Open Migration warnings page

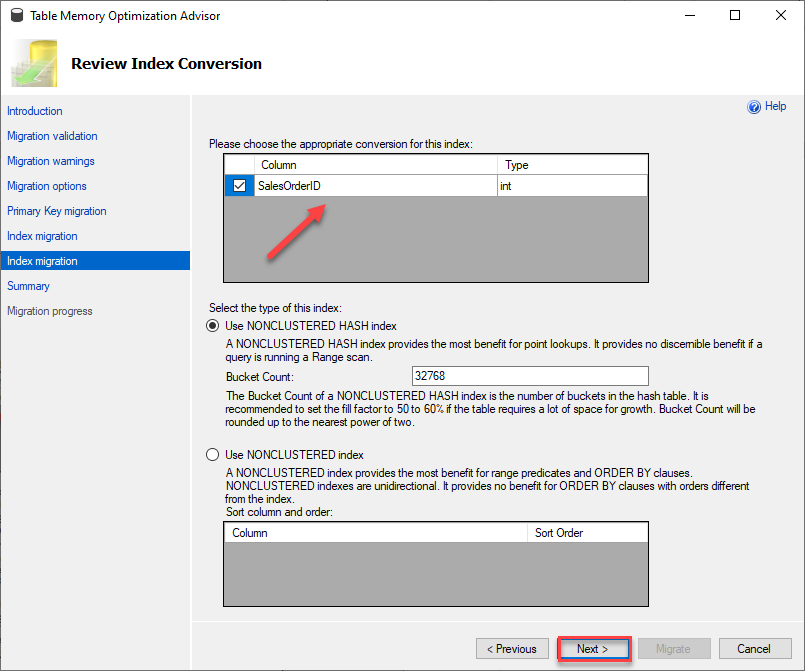tap(51, 161)
